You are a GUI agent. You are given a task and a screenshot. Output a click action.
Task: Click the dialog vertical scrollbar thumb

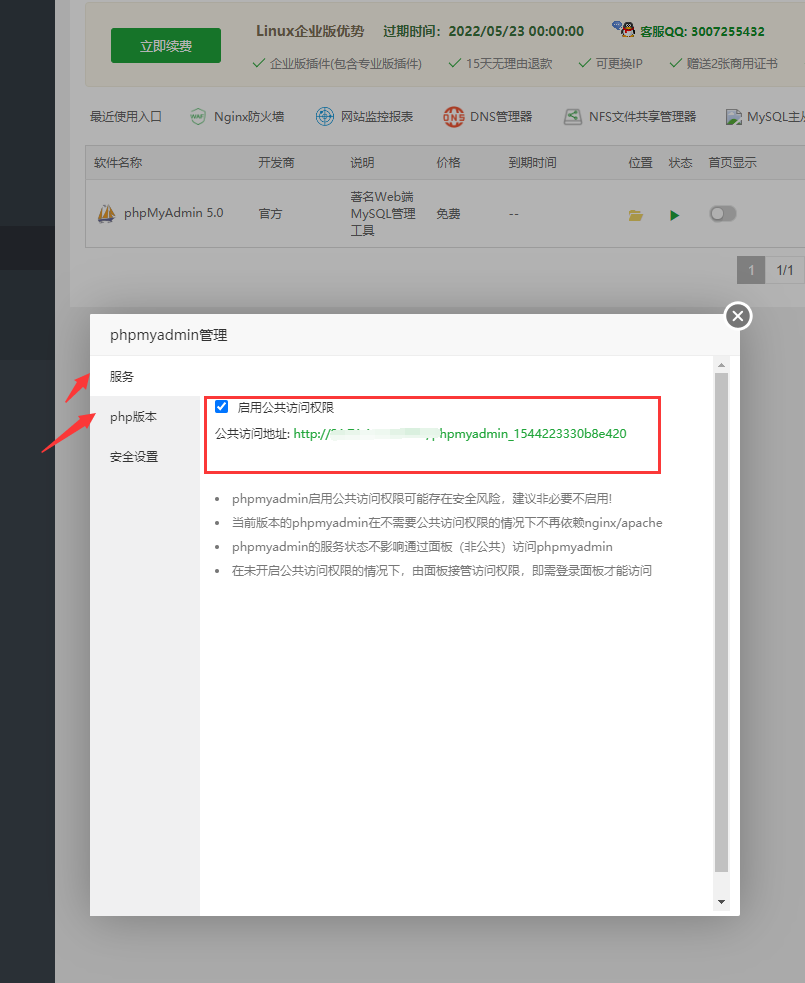click(721, 622)
